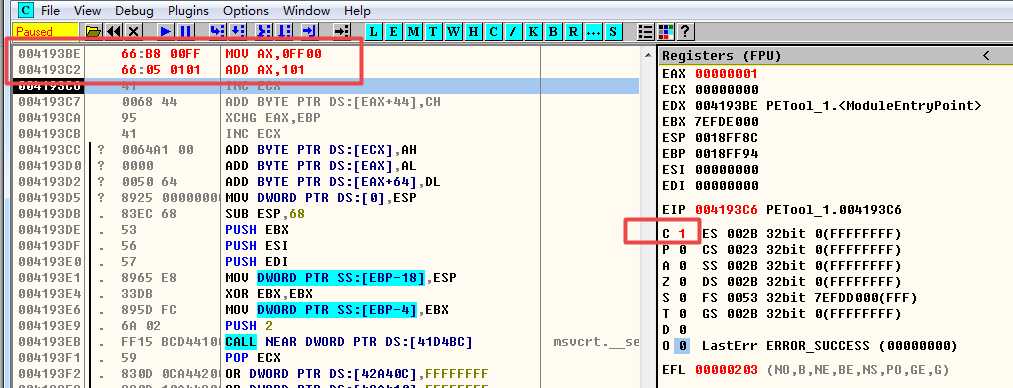Toggle the D direction flag value

click(682, 330)
